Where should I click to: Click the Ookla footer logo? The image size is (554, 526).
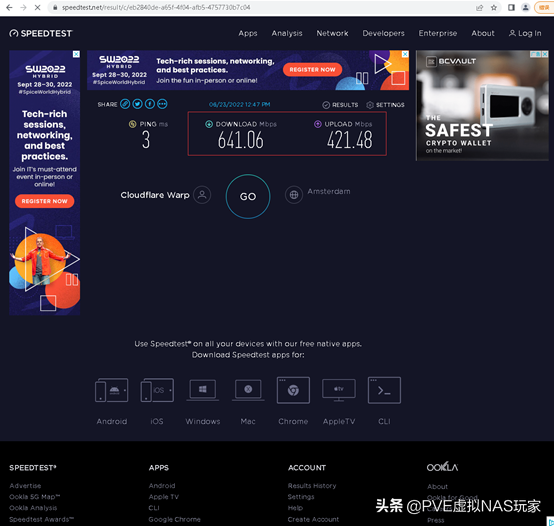click(442, 467)
